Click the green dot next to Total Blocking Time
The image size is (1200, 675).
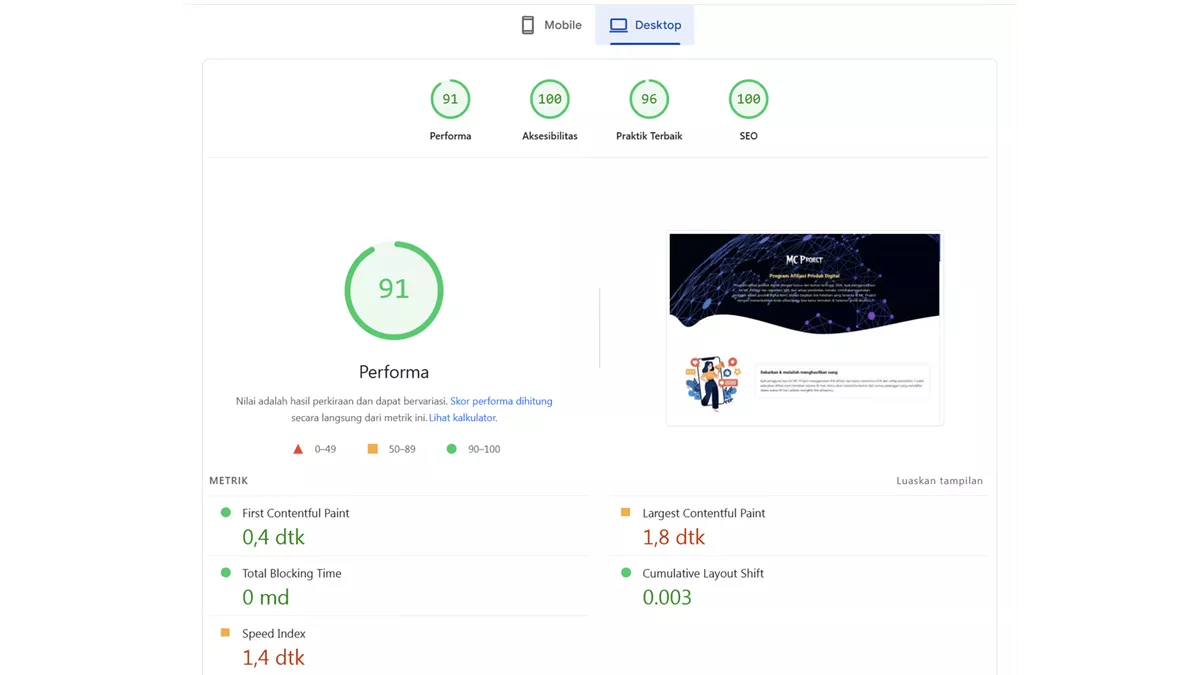tap(227, 573)
